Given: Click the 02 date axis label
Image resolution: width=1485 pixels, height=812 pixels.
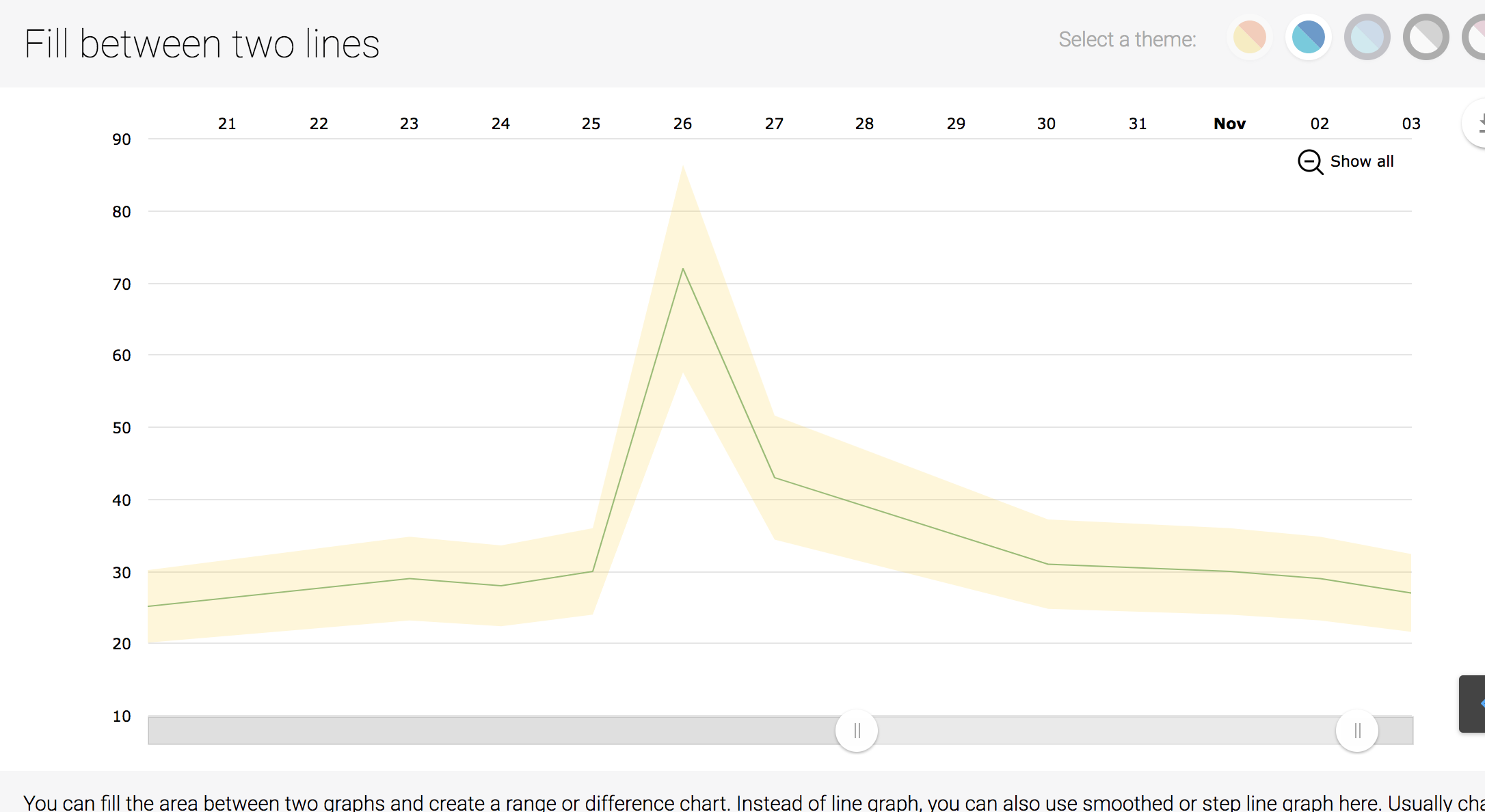Looking at the screenshot, I should click(x=1319, y=124).
